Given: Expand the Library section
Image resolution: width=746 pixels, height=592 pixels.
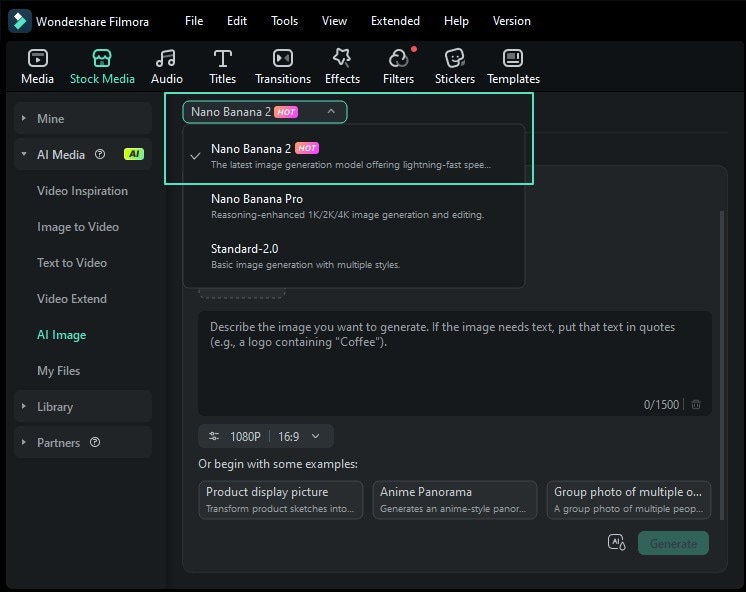Looking at the screenshot, I should [x=83, y=406].
